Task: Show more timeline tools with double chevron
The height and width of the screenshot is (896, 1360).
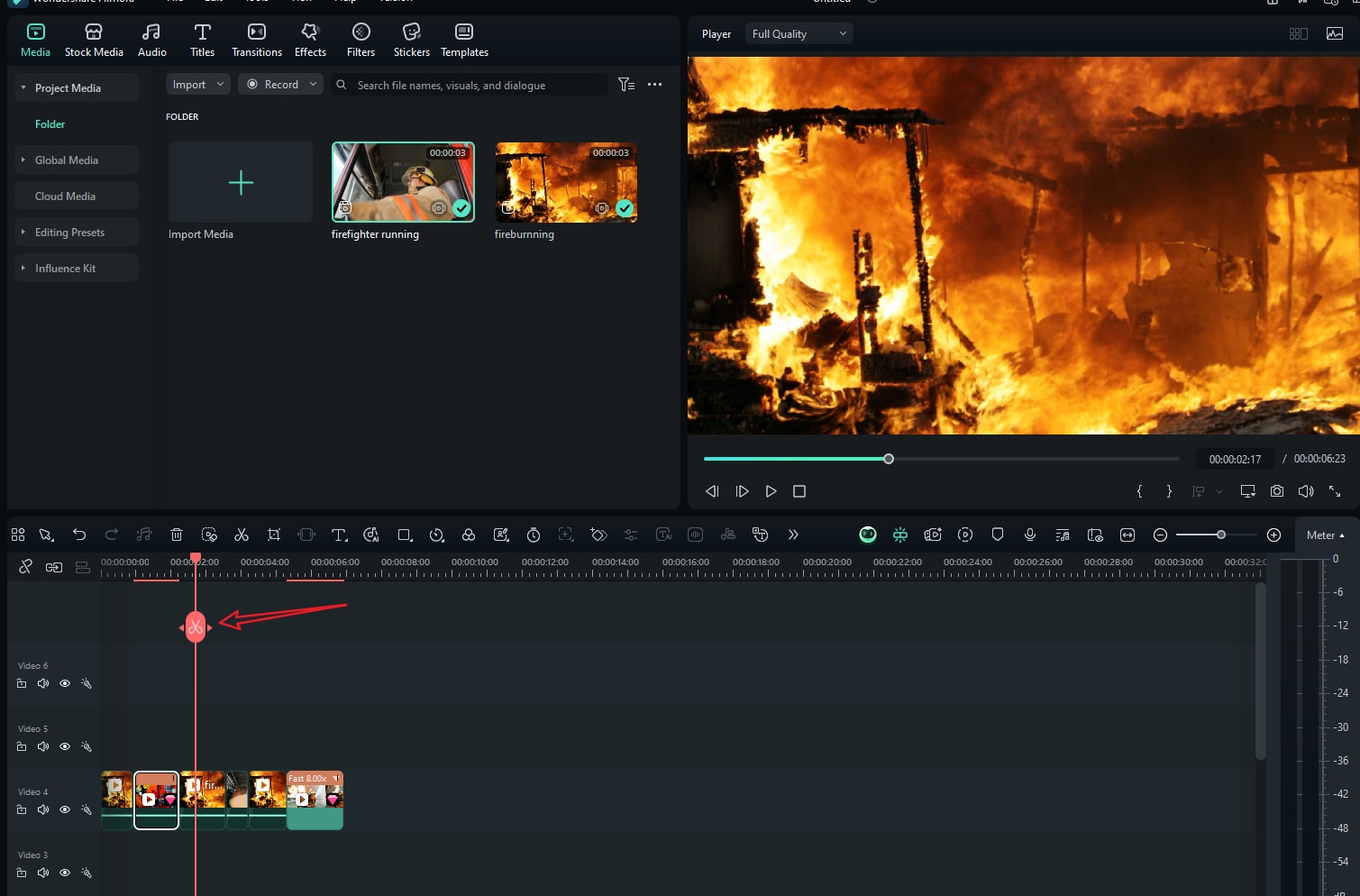Action: click(793, 535)
